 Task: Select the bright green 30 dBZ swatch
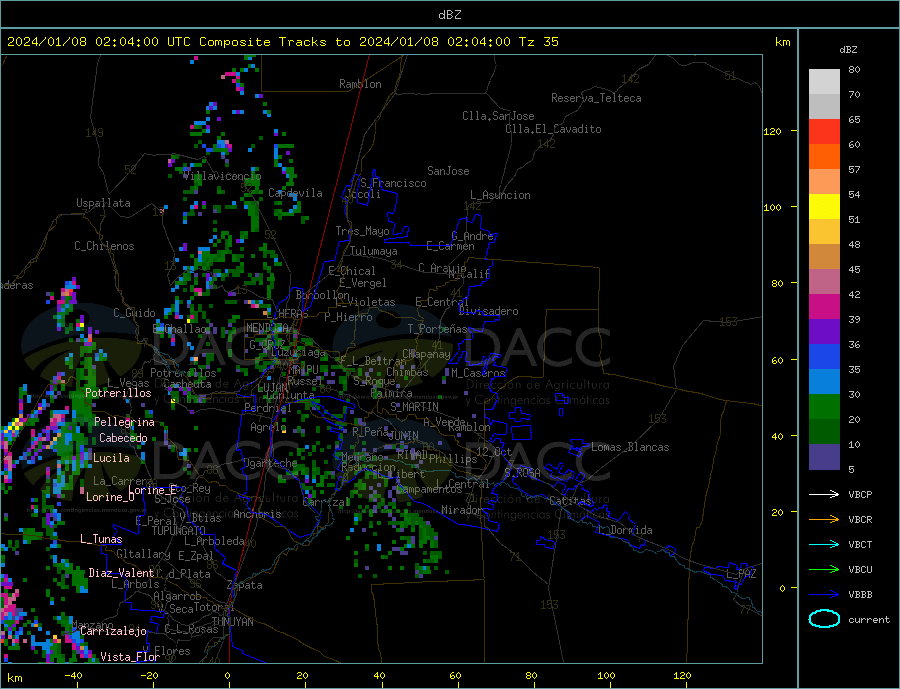pyautogui.click(x=824, y=407)
